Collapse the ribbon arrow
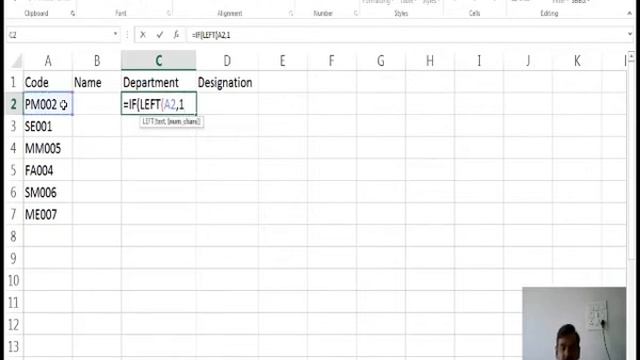The width and height of the screenshot is (640, 360). [x=629, y=13]
